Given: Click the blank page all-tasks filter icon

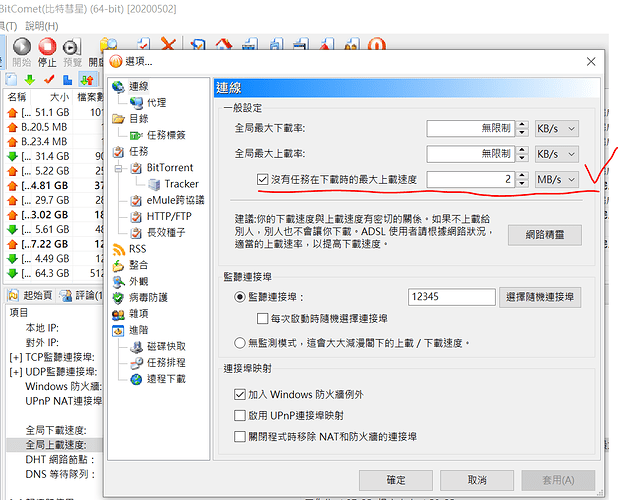Looking at the screenshot, I should point(11,80).
